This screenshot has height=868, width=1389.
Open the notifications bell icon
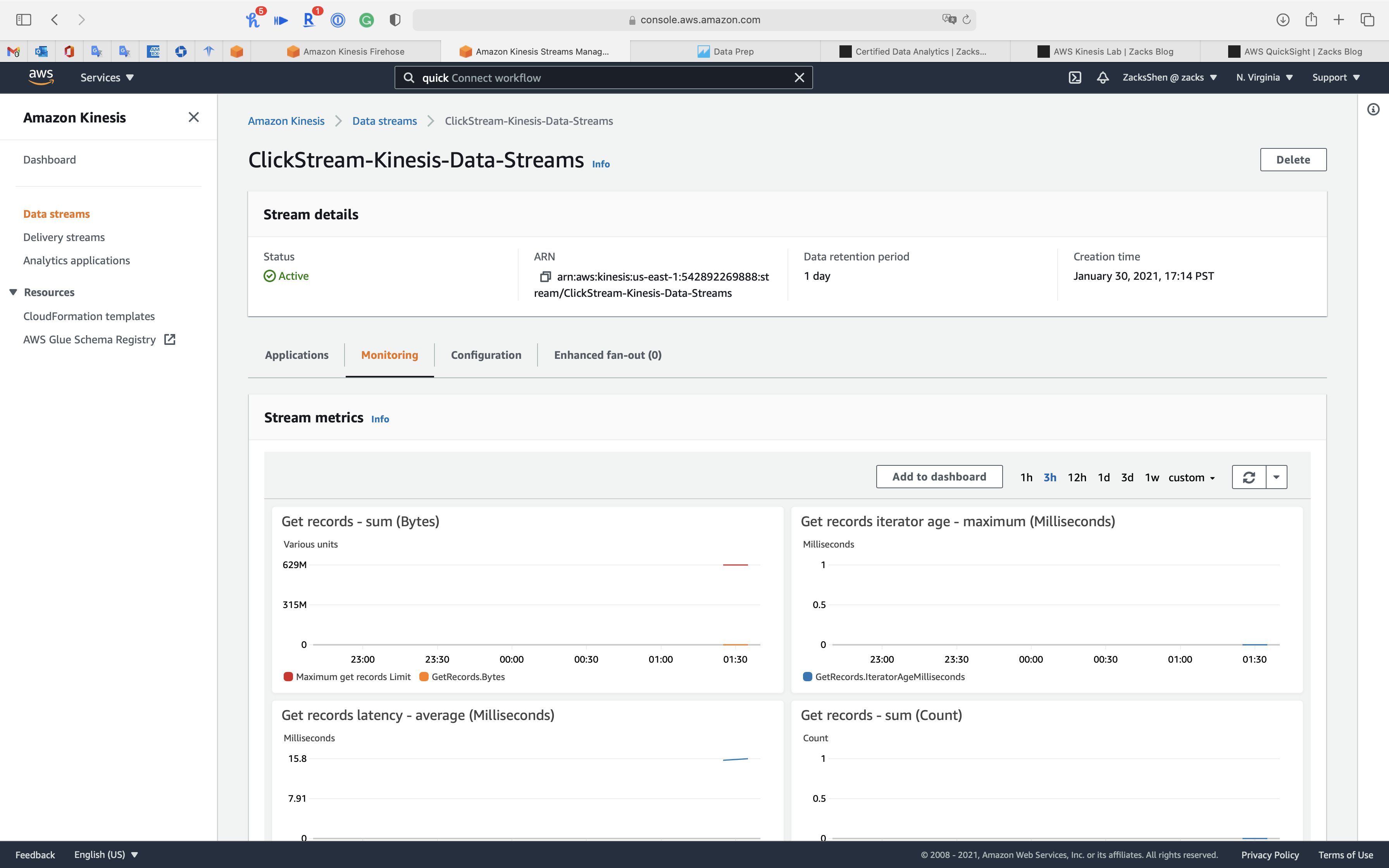[x=1102, y=77]
